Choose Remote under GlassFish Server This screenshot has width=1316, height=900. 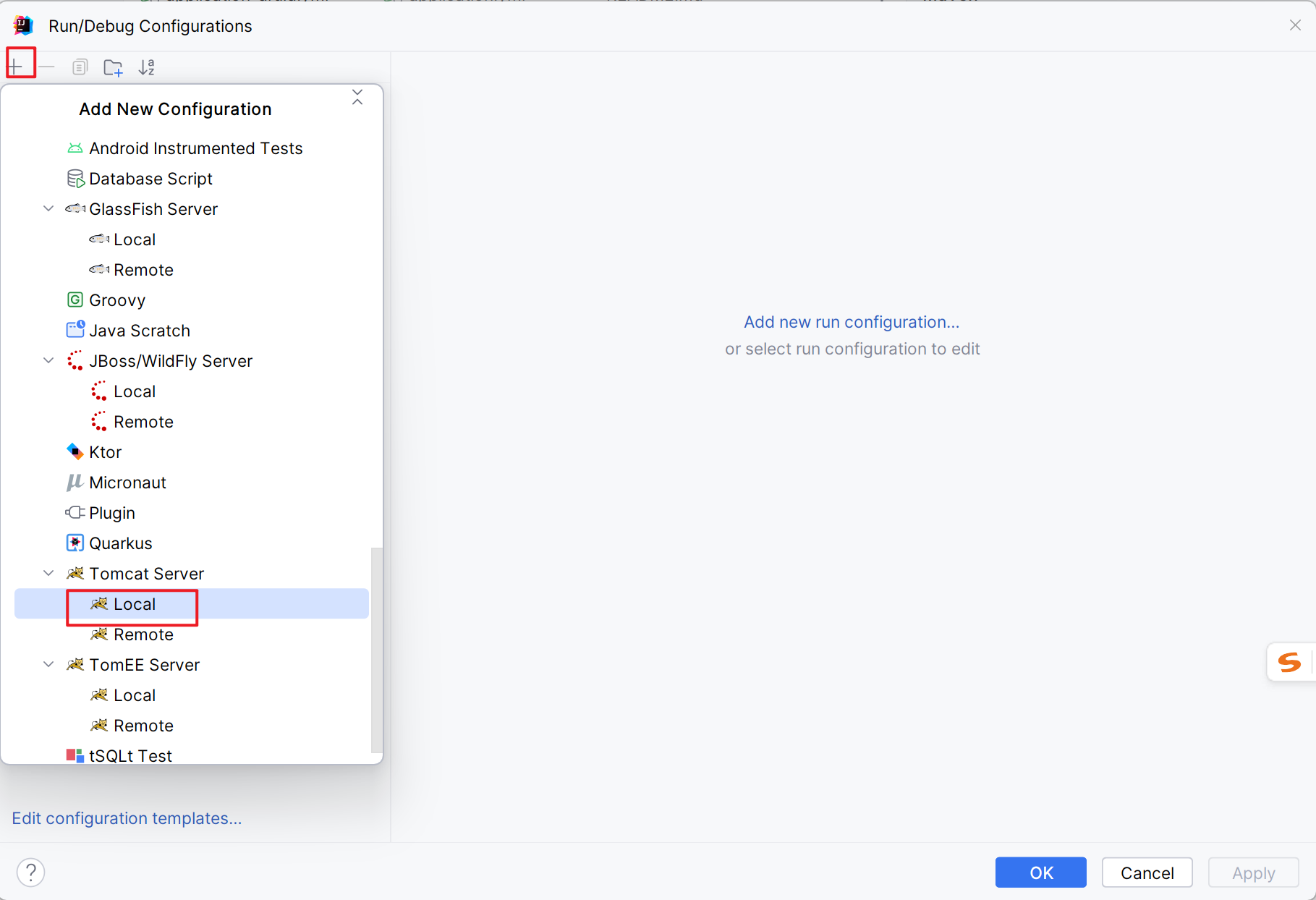tap(192, 270)
